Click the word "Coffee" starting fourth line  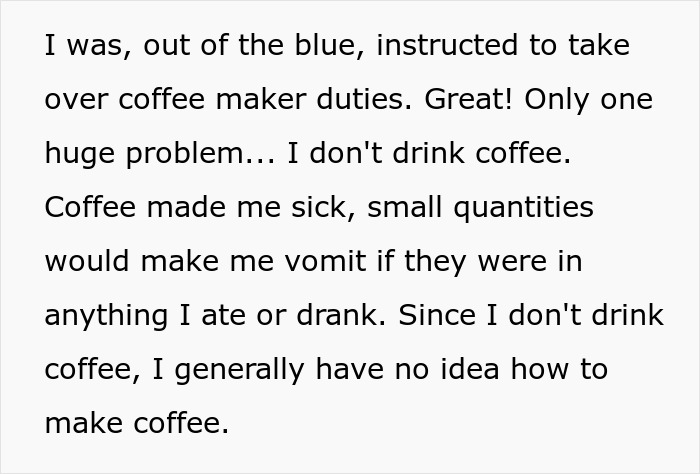click(90, 207)
